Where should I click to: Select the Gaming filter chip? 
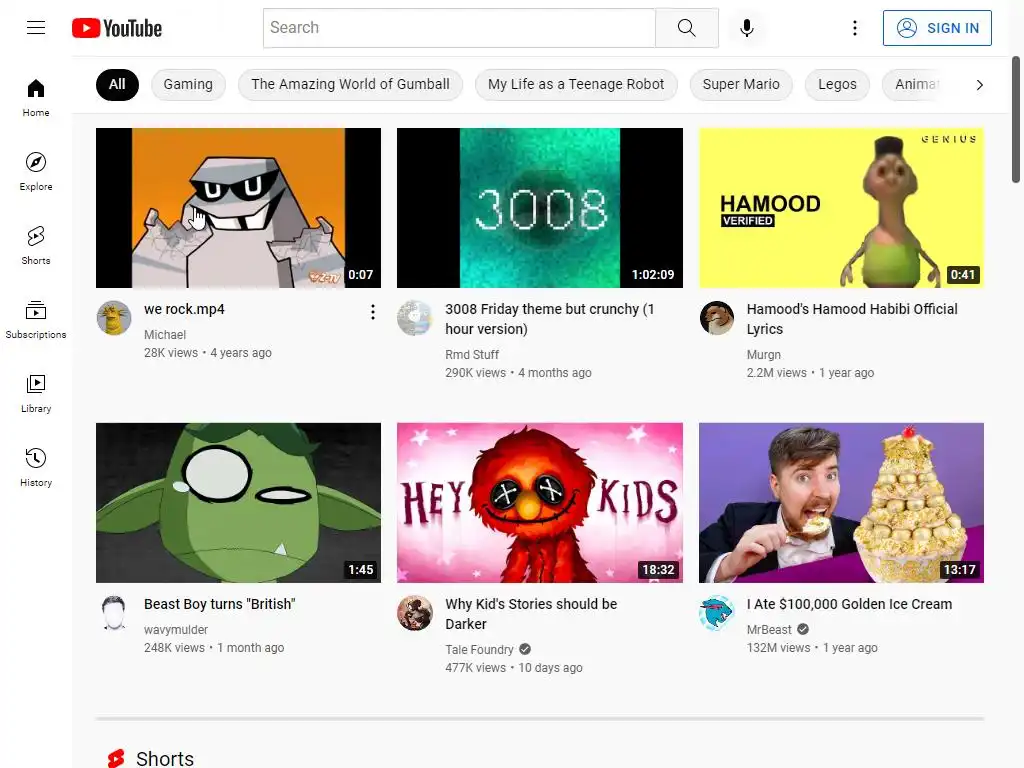(x=188, y=84)
